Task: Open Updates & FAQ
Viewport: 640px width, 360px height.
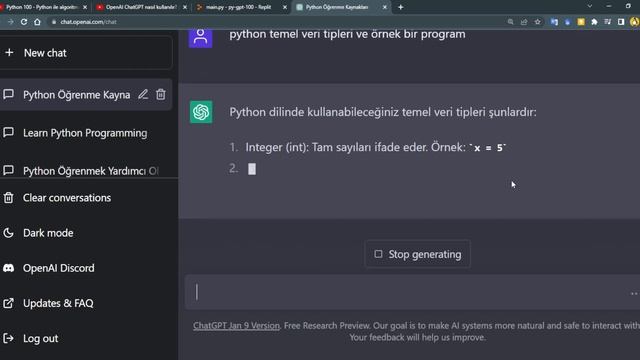Action: pyautogui.click(x=58, y=303)
